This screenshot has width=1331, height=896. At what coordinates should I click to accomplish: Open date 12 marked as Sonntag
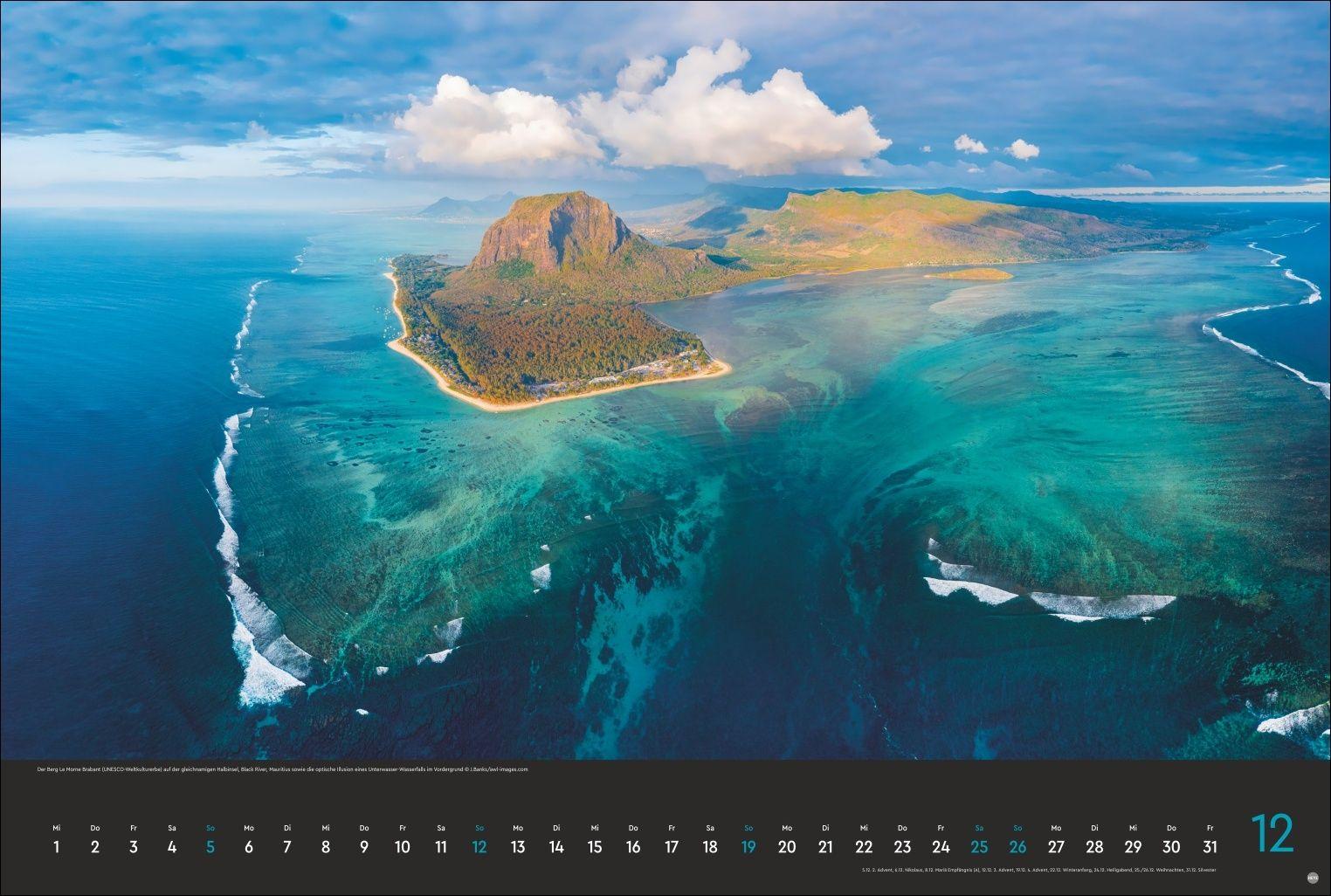tap(479, 846)
